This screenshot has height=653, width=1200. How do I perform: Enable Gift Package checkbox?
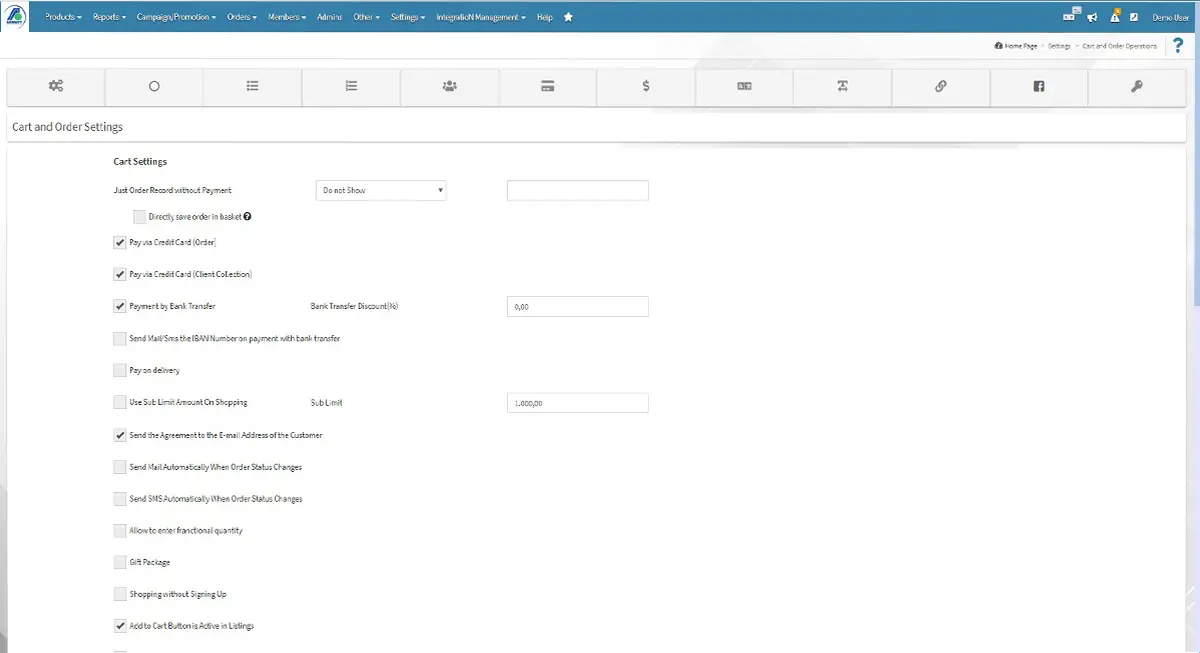120,562
